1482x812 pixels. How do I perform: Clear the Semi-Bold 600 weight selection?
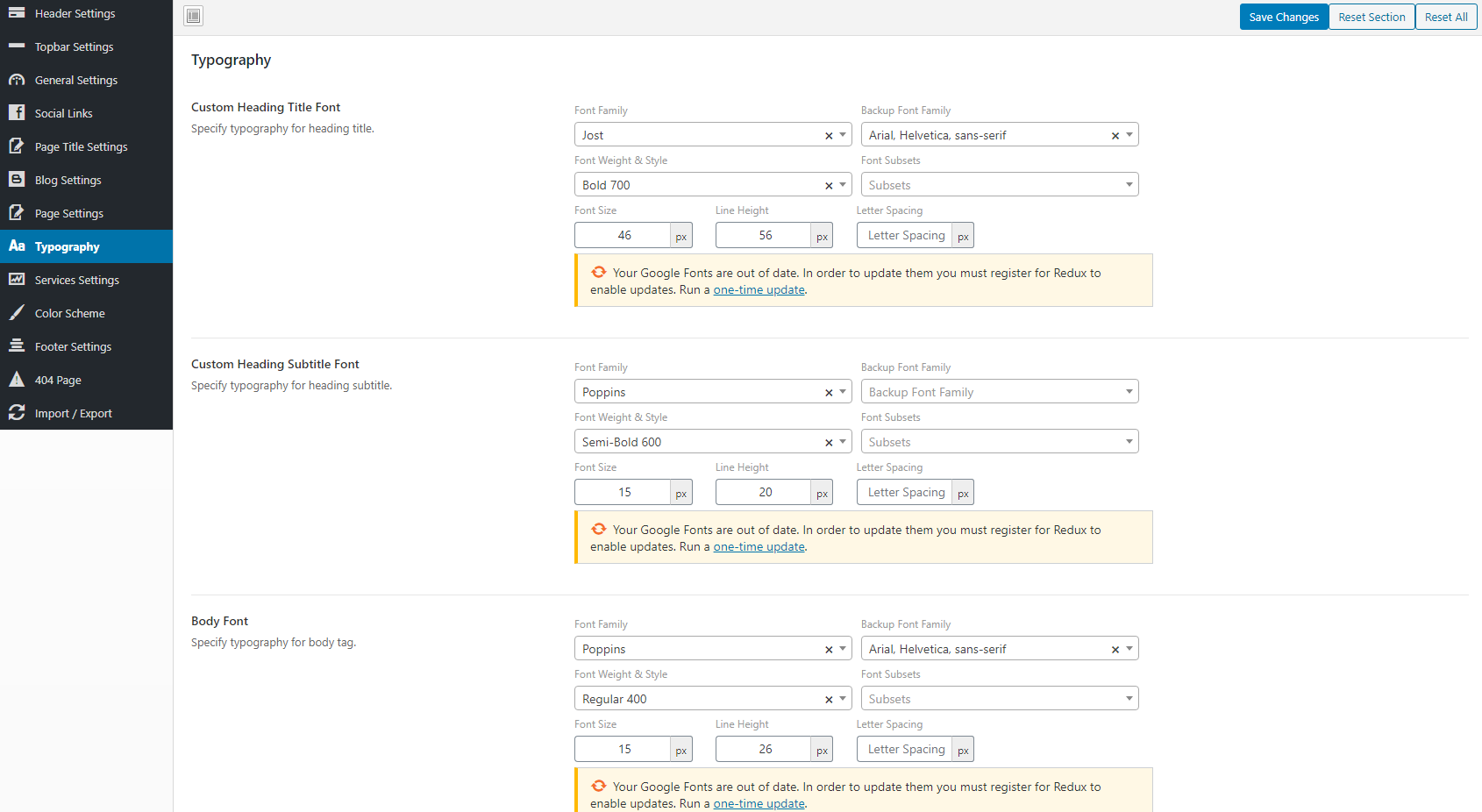[x=829, y=442]
